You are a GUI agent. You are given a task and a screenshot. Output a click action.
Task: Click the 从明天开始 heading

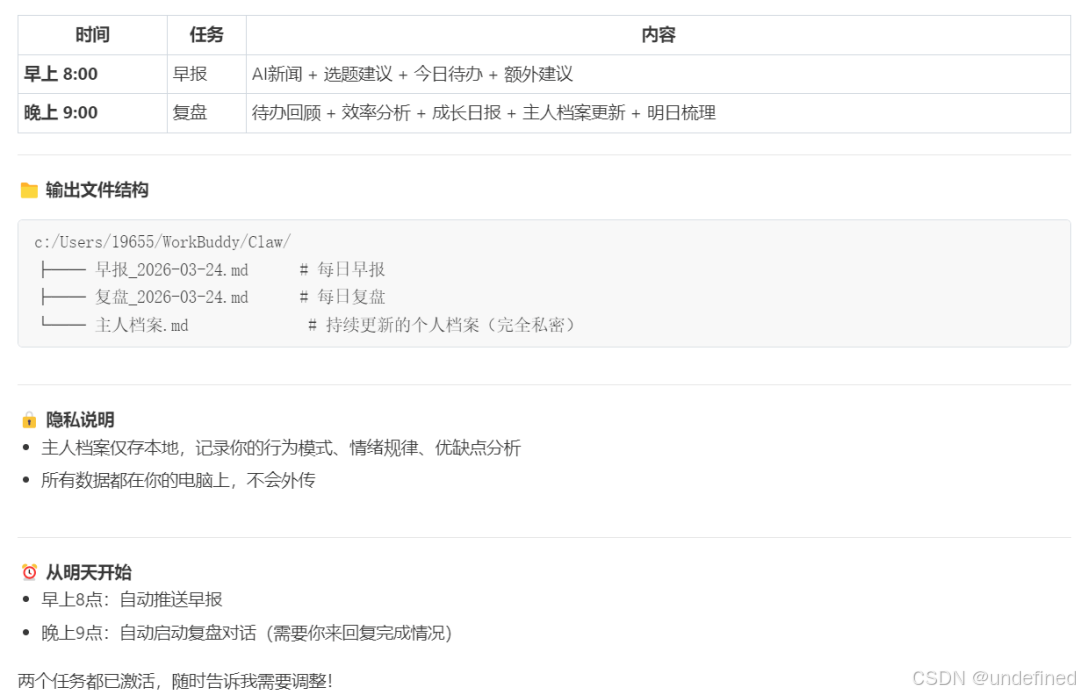point(88,572)
